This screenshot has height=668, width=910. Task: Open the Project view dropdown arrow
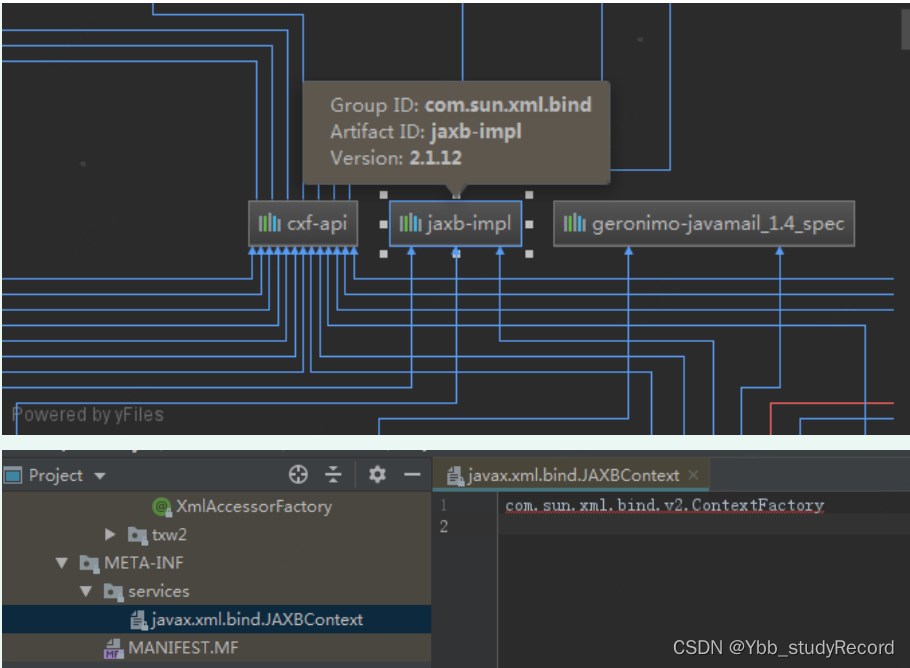pyautogui.click(x=100, y=476)
